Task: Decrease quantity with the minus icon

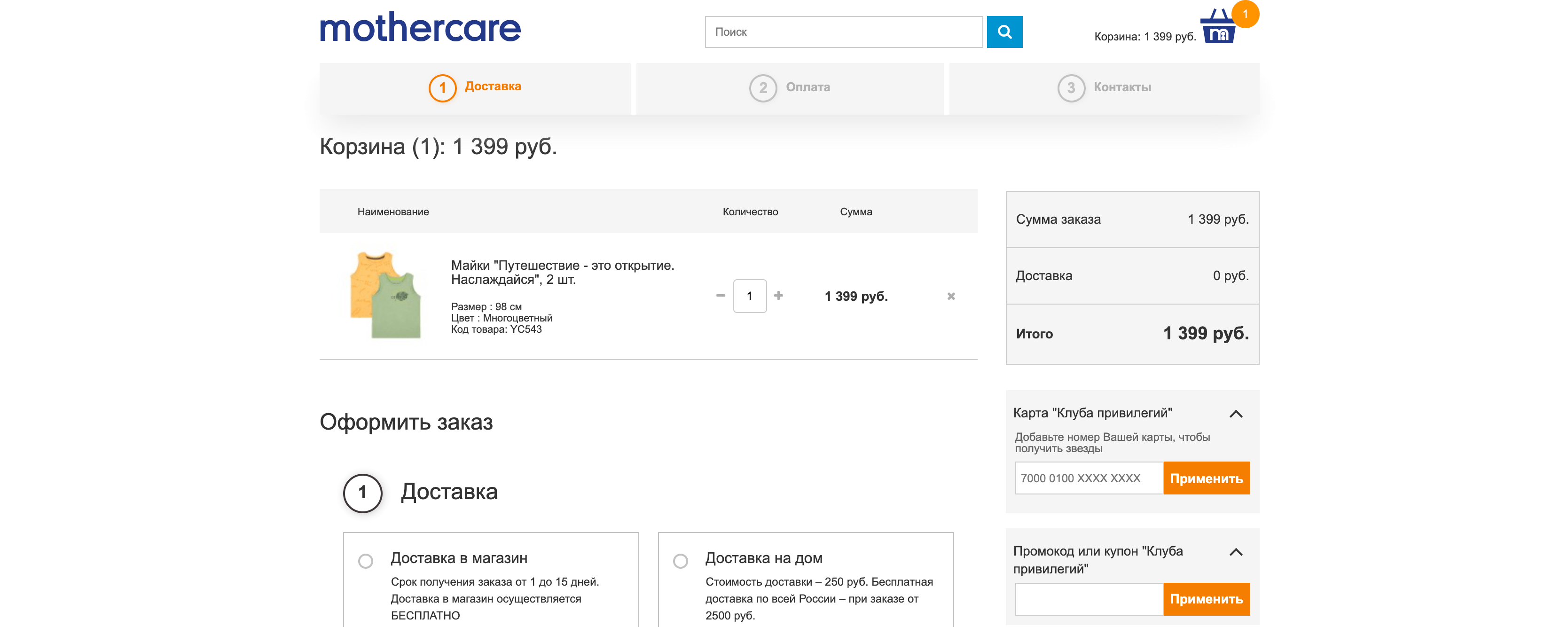Action: pos(721,296)
